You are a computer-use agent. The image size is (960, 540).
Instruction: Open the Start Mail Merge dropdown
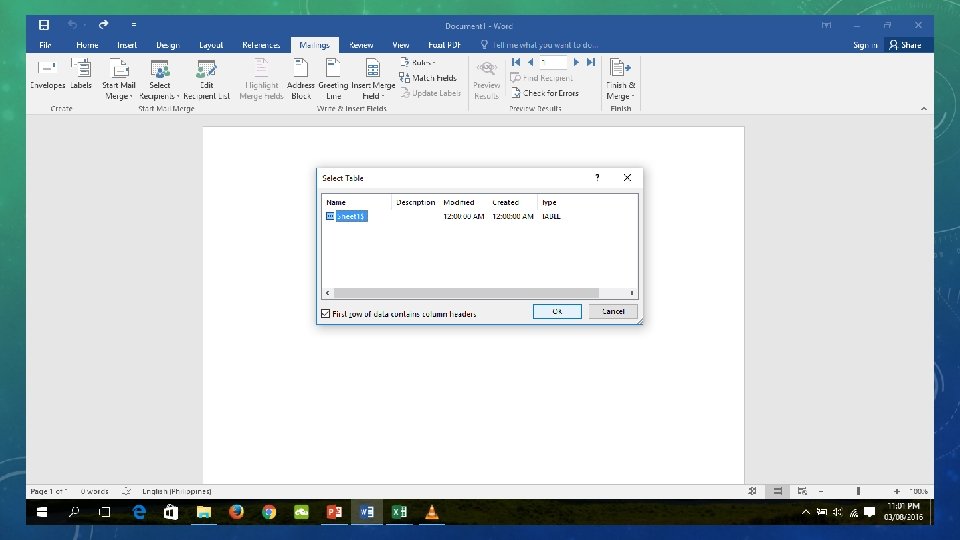[x=119, y=78]
